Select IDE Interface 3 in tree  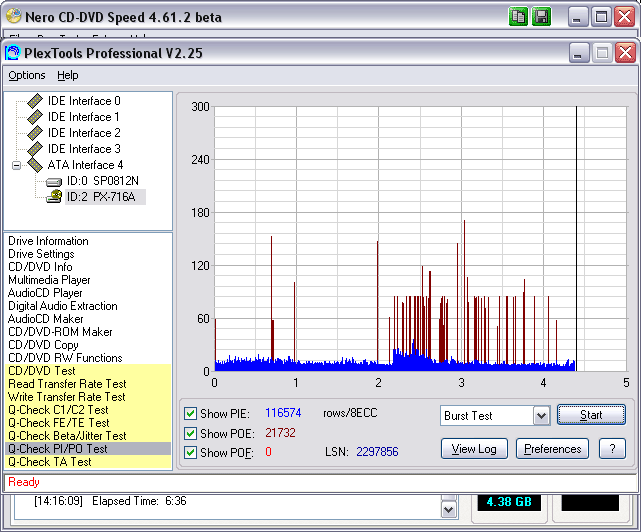84,149
